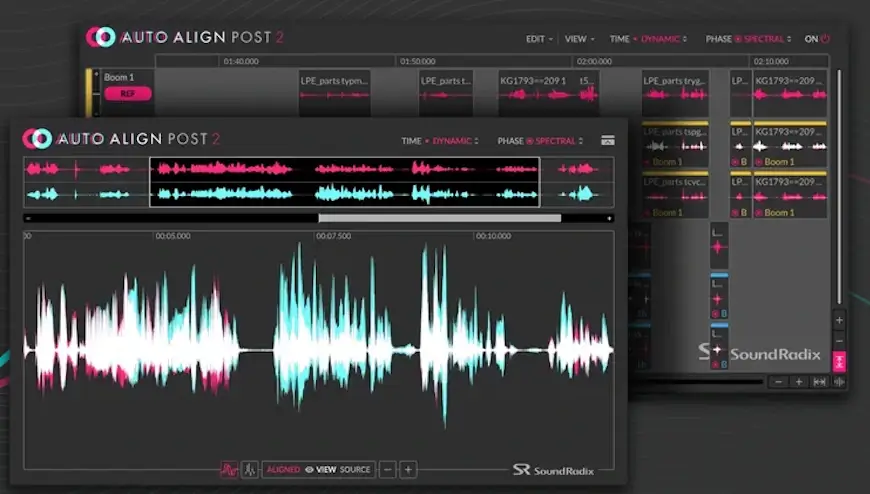The height and width of the screenshot is (494, 870).
Task: Select the KG1793==209 1 clip on Boom 1 track
Action: (x=548, y=92)
